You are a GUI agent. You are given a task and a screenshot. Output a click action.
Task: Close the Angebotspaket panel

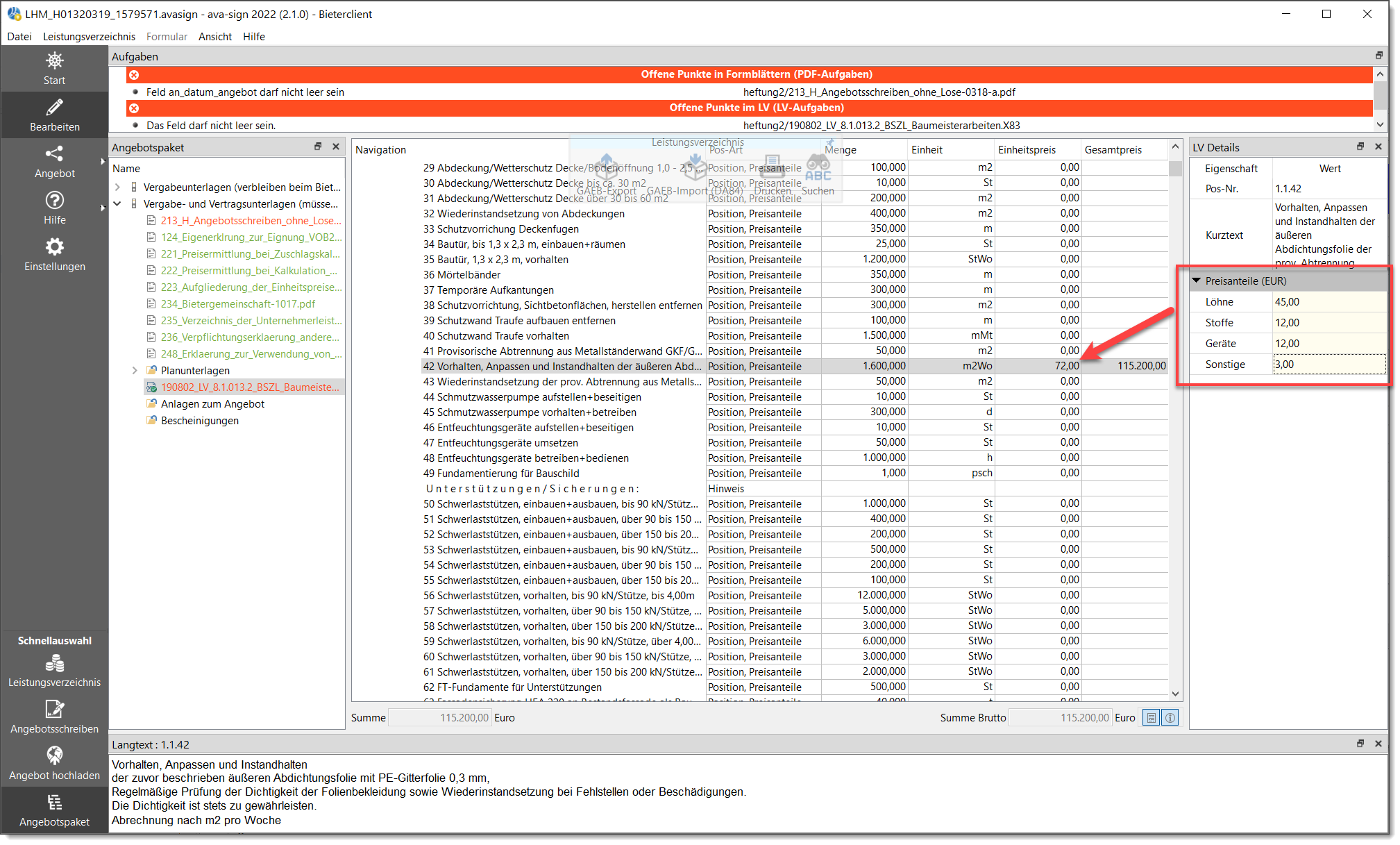[336, 147]
